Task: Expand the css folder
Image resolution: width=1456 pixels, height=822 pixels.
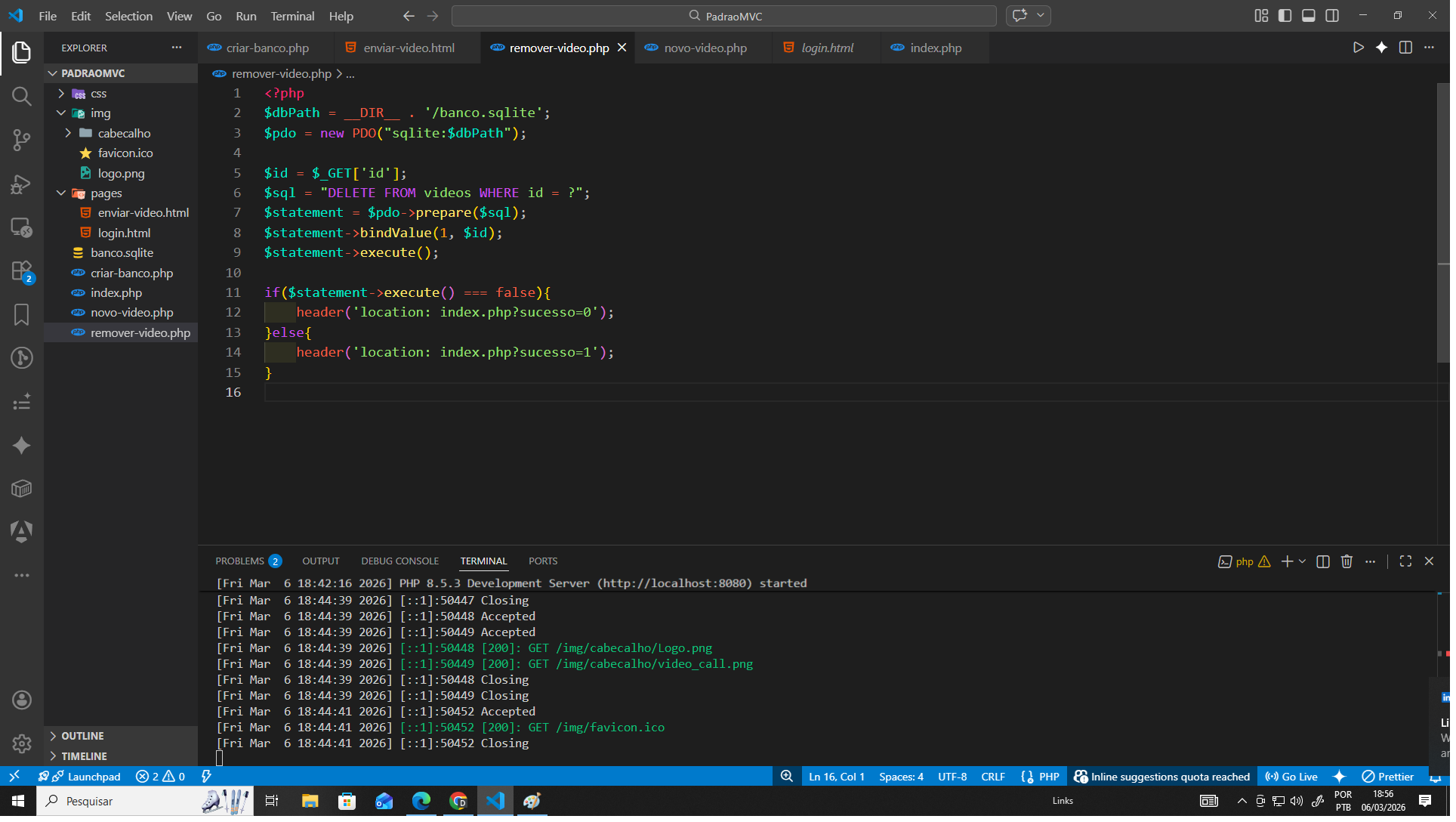Action: tap(98, 94)
